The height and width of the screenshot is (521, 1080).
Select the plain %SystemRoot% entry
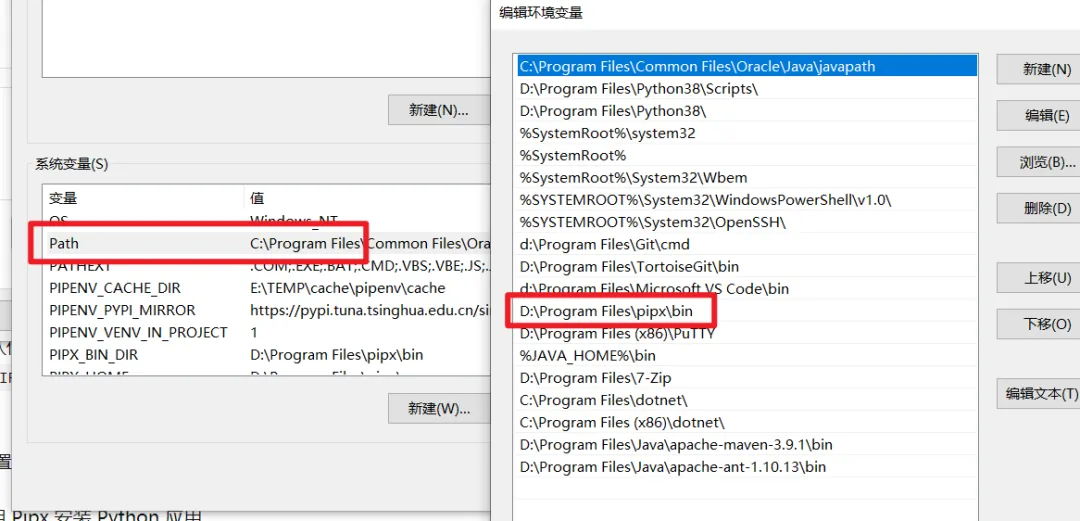tap(747, 156)
